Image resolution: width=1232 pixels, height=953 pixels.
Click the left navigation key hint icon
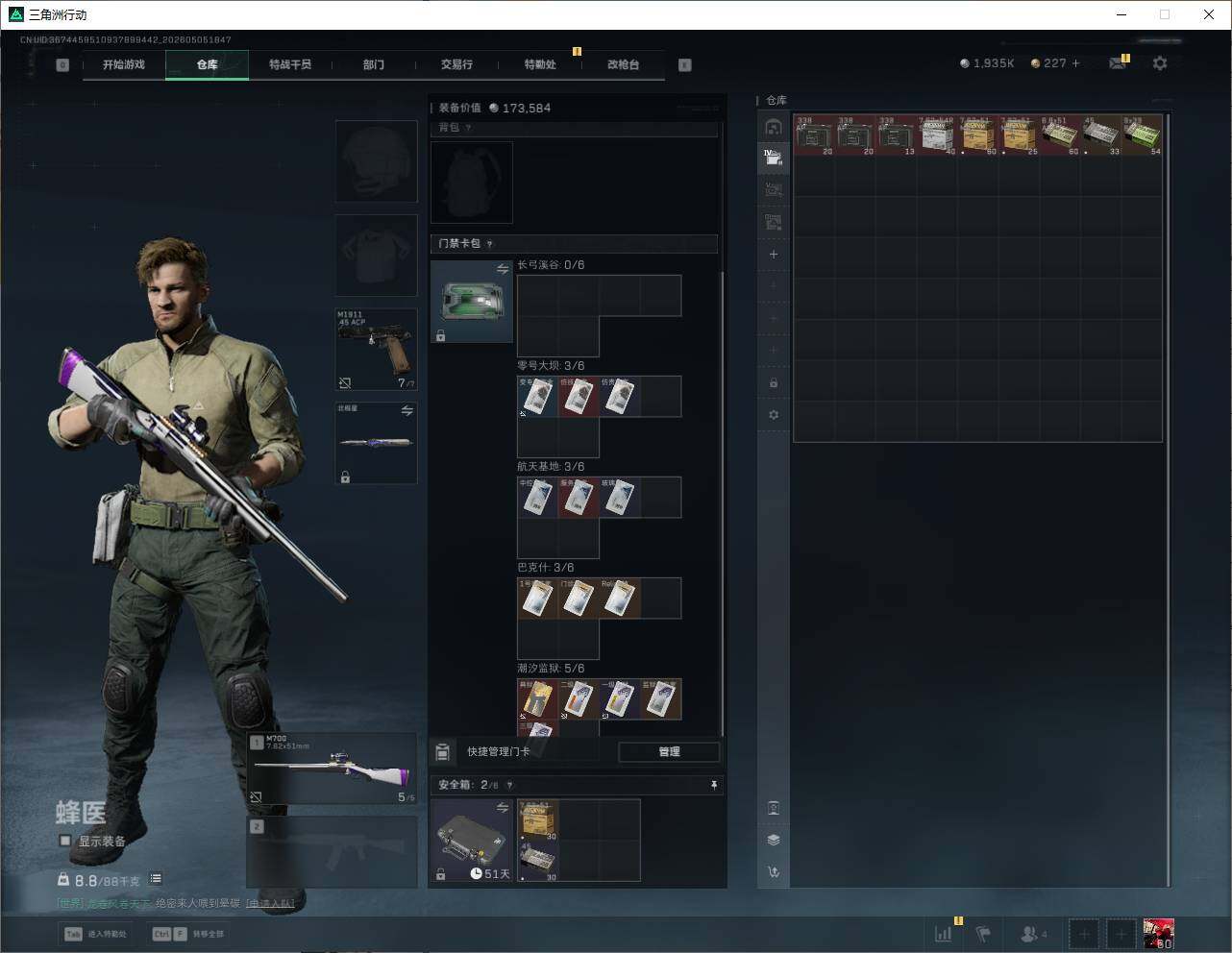pos(62,65)
